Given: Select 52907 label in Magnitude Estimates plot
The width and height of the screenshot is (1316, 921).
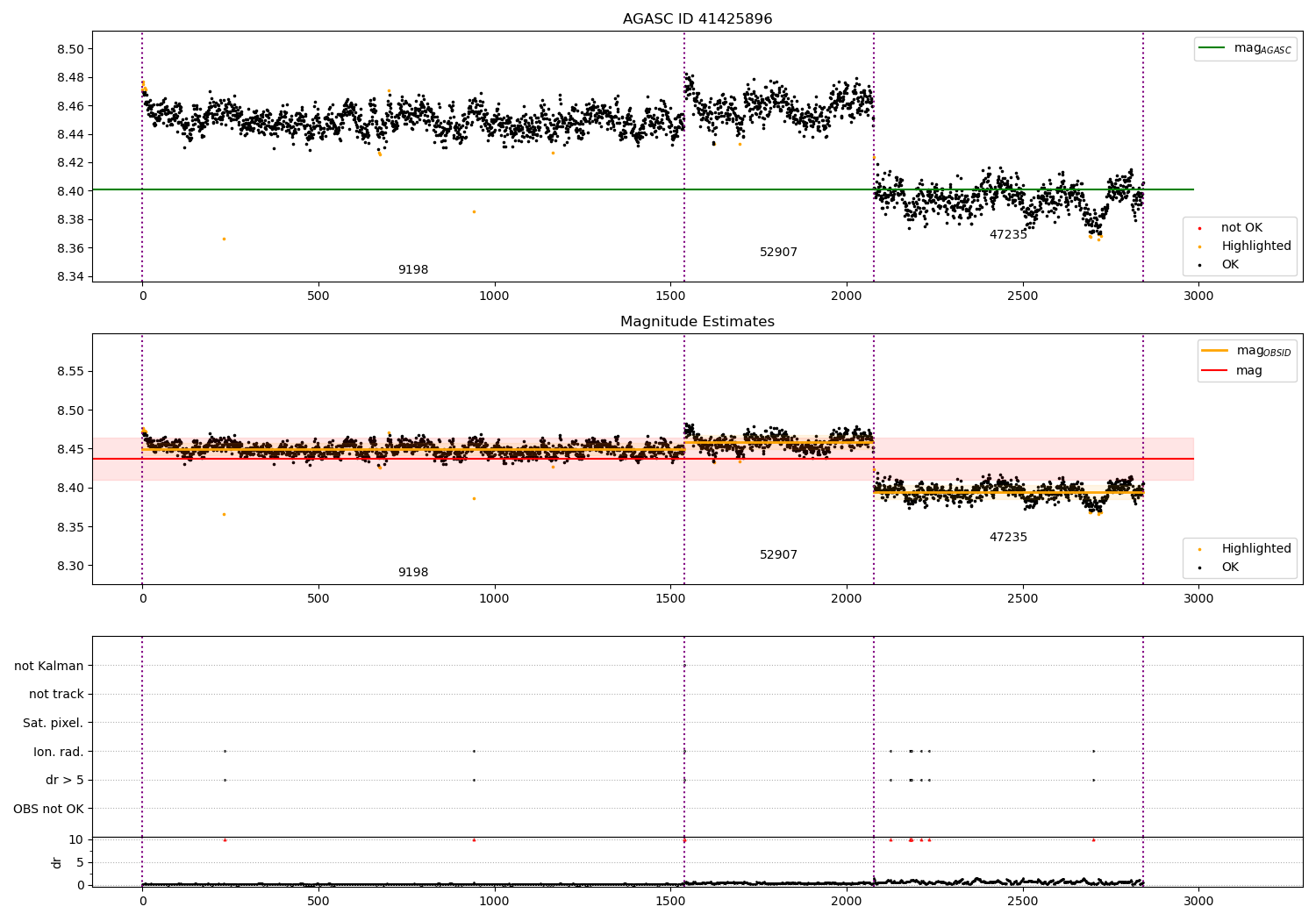Looking at the screenshot, I should click(x=778, y=555).
